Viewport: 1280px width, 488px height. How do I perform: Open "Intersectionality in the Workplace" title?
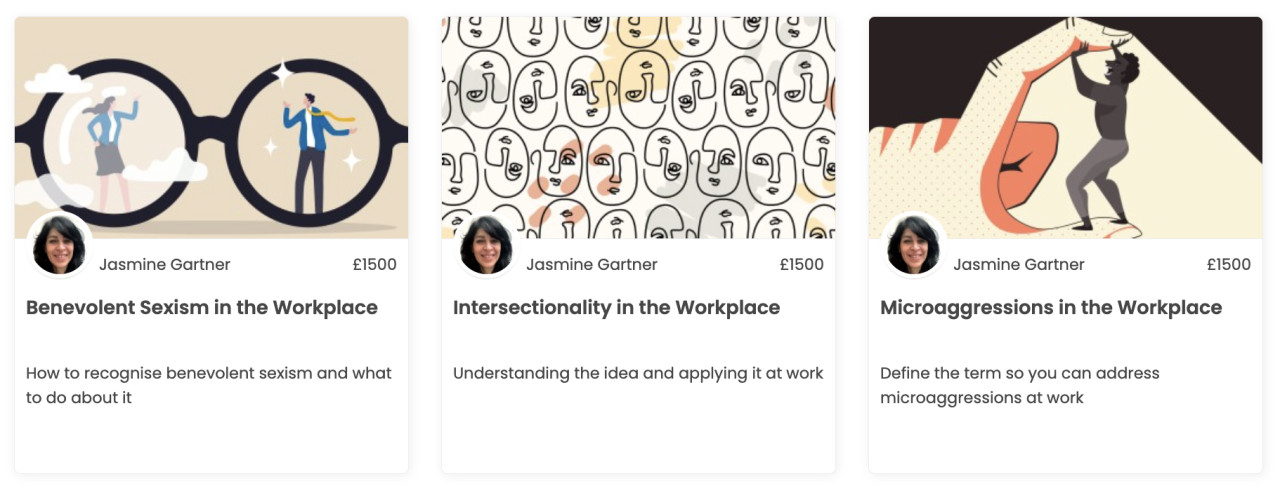click(x=616, y=308)
